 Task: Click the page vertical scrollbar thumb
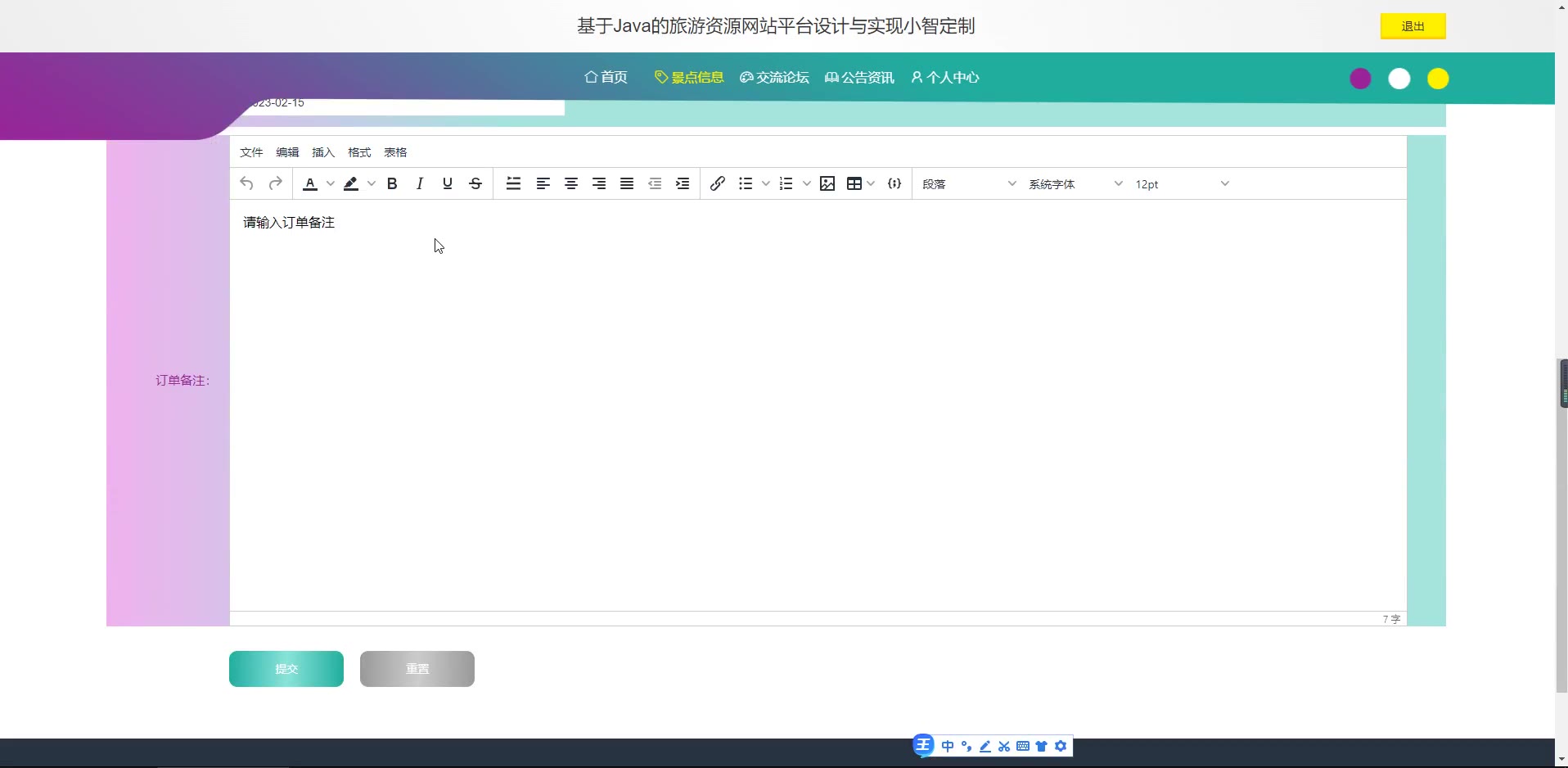[1561, 526]
